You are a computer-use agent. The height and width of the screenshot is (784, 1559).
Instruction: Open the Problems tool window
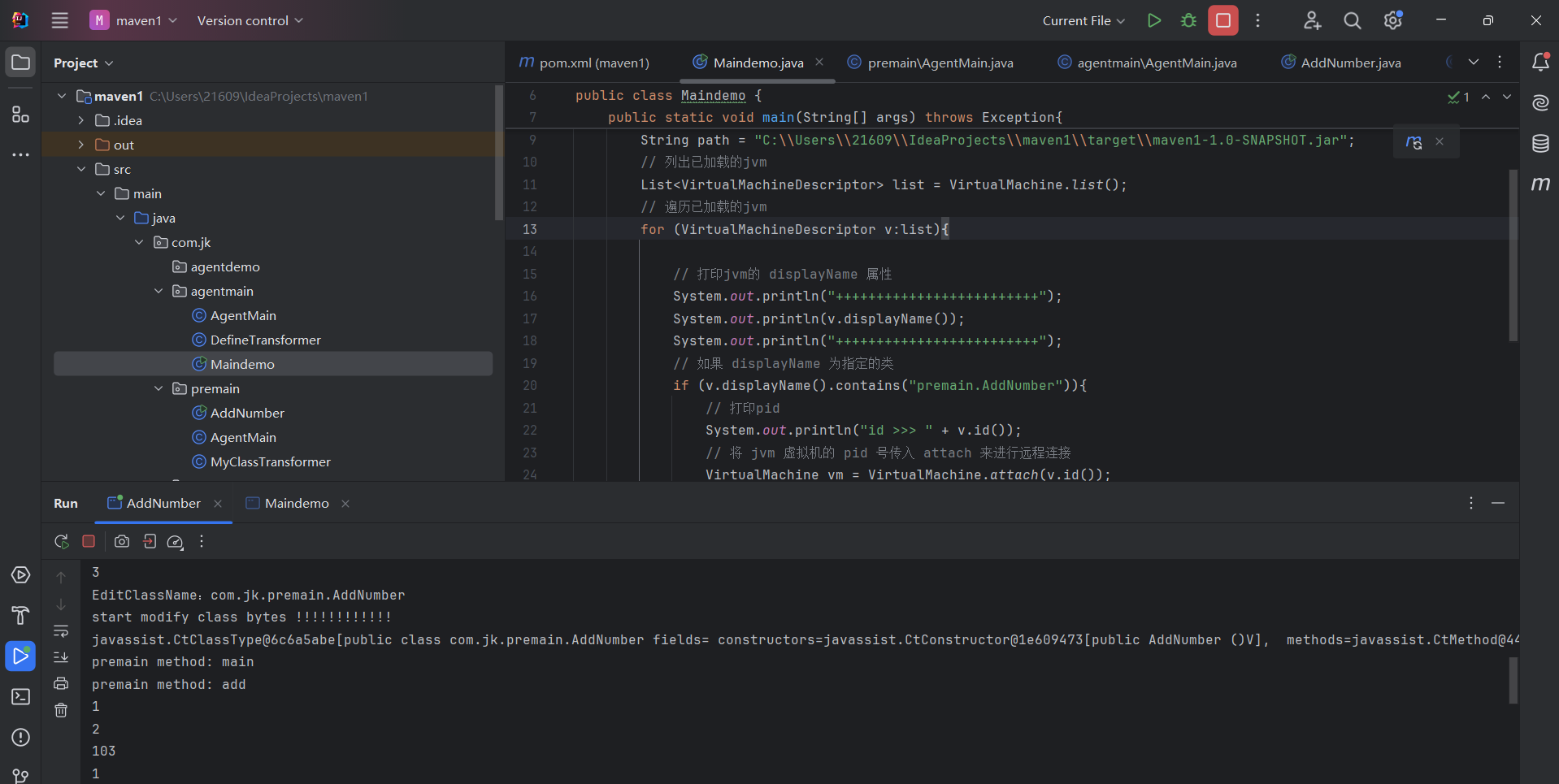pos(20,738)
